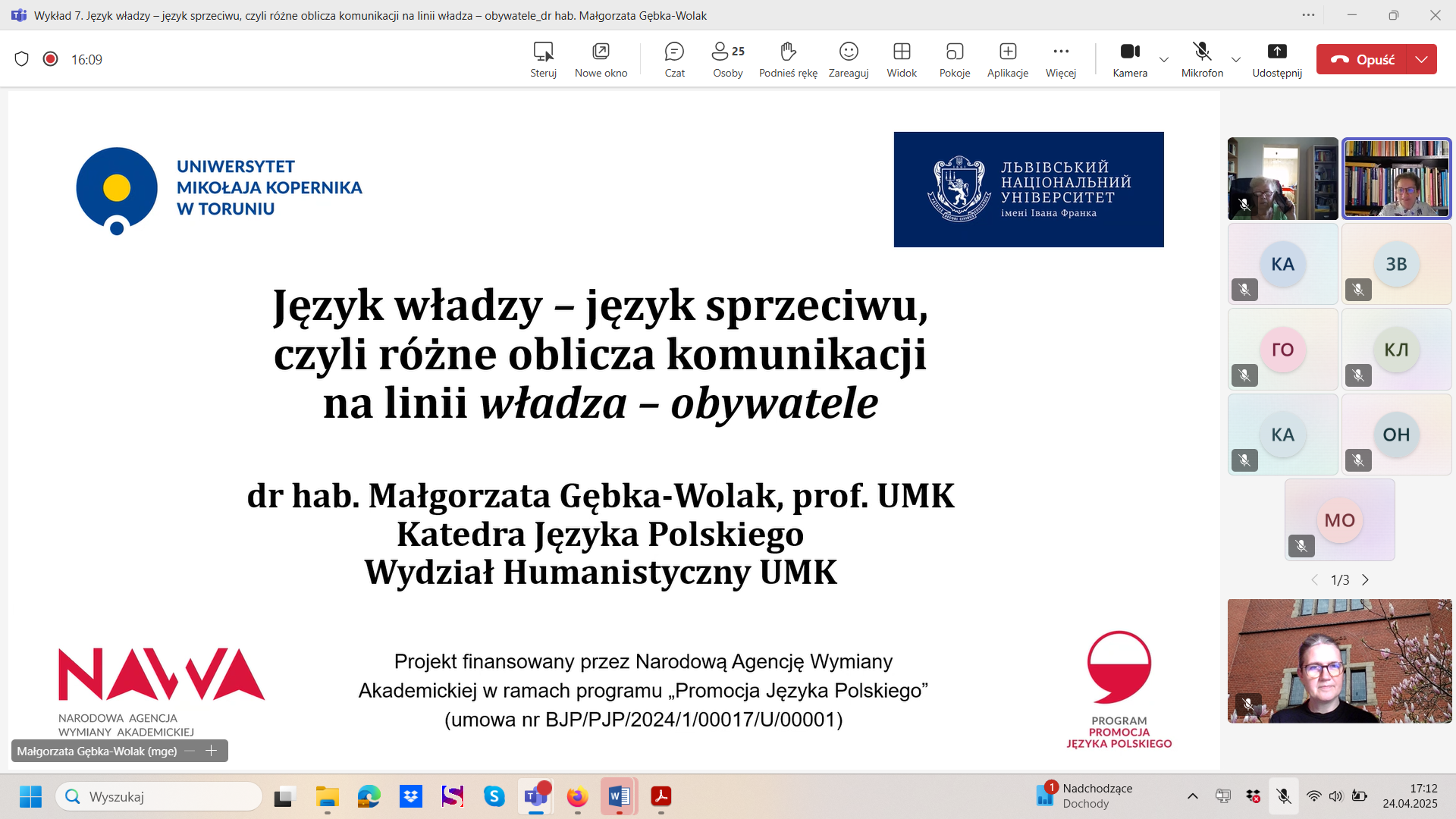Click Steruj request control button
This screenshot has width=1456, height=819.
[x=543, y=59]
